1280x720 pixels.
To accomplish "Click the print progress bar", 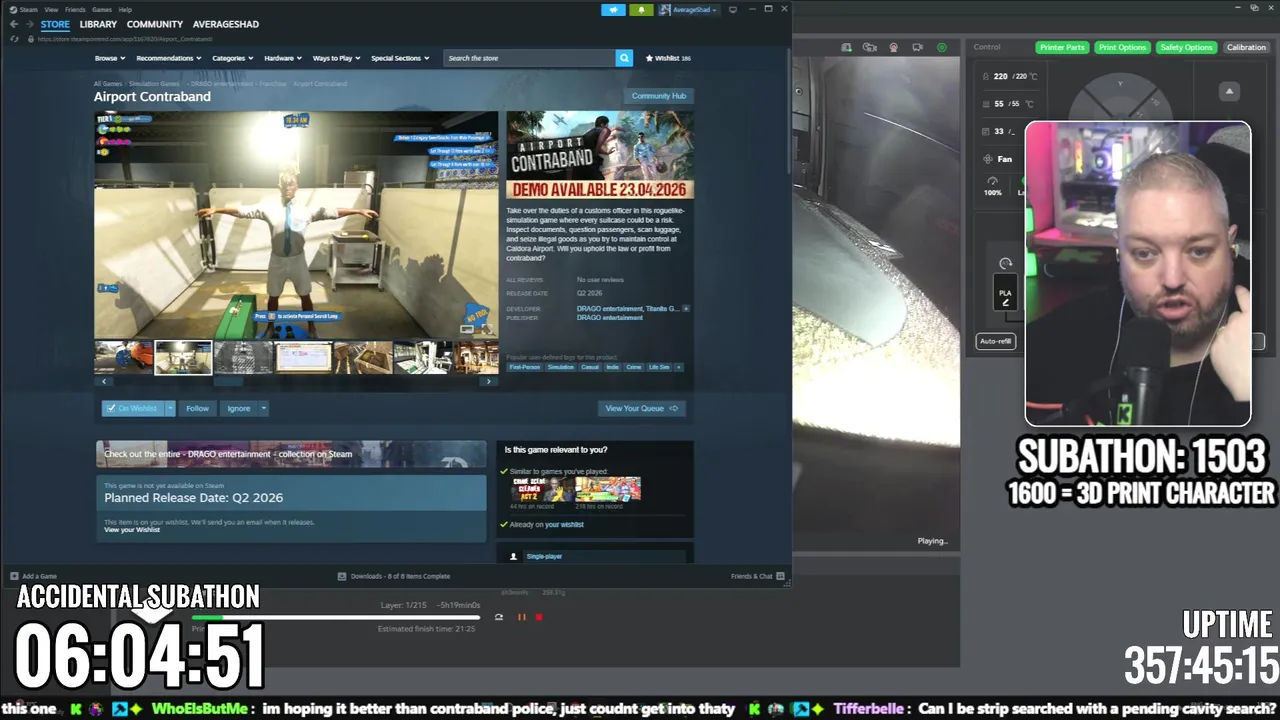I will pyautogui.click(x=336, y=617).
